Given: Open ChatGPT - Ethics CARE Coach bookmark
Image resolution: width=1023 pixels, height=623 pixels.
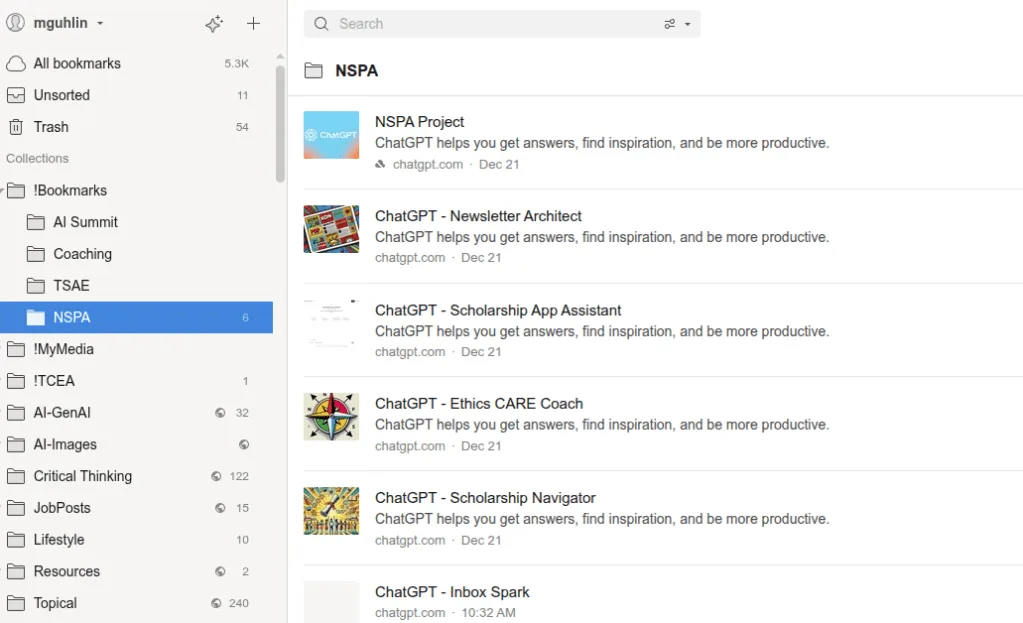Looking at the screenshot, I should 479,404.
